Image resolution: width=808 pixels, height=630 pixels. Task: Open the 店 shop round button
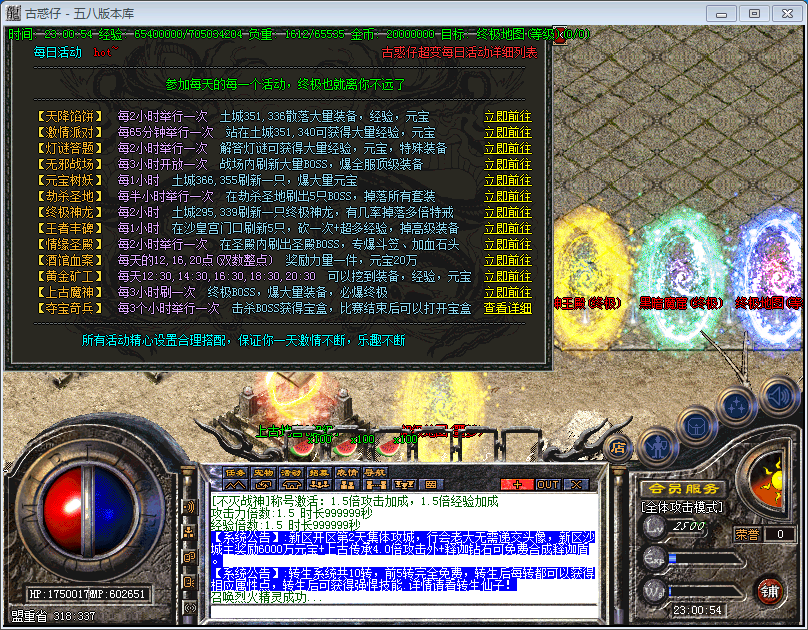click(x=618, y=448)
